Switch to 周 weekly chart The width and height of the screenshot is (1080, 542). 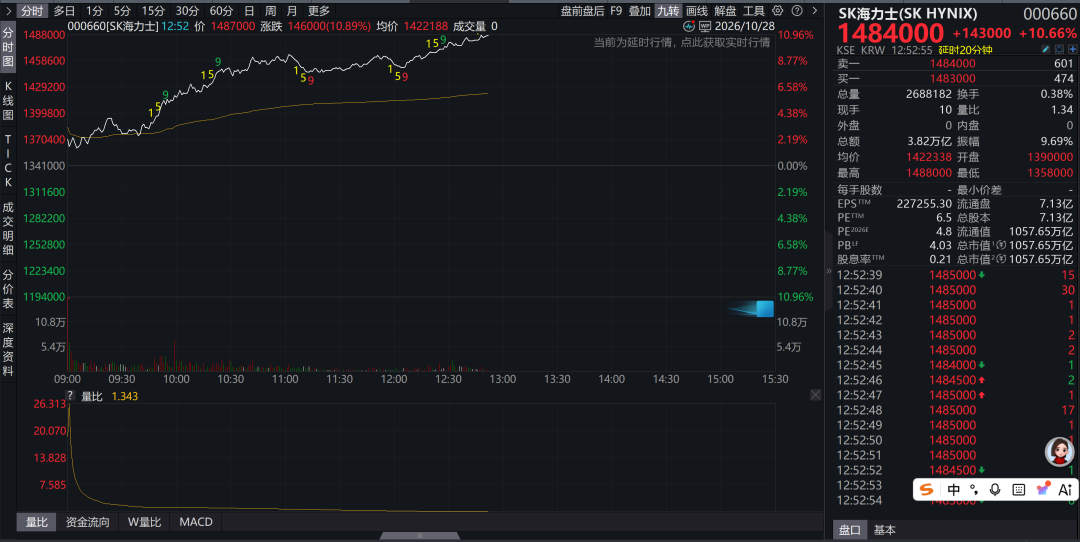(271, 11)
